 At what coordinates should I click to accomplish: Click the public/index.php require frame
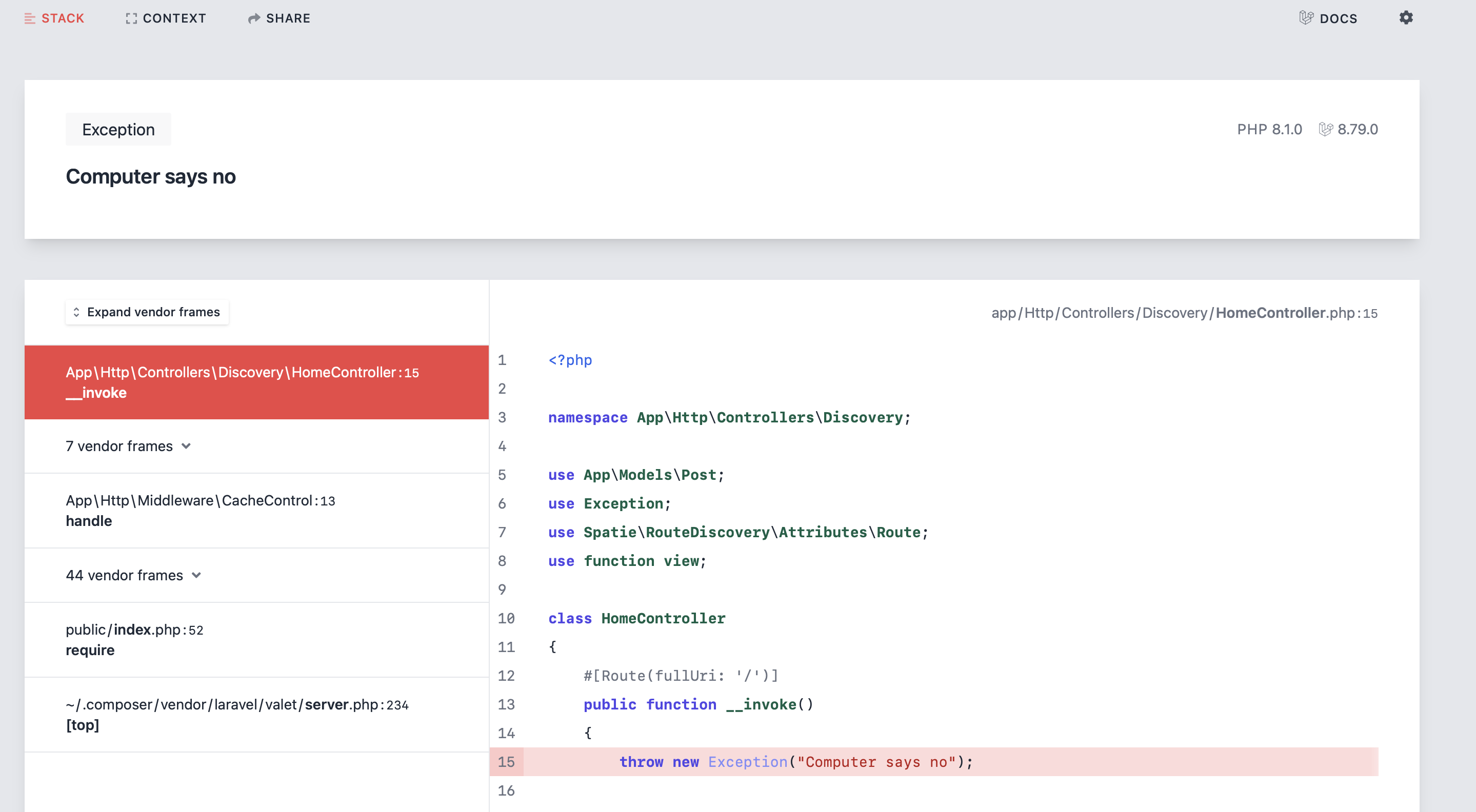click(x=256, y=639)
